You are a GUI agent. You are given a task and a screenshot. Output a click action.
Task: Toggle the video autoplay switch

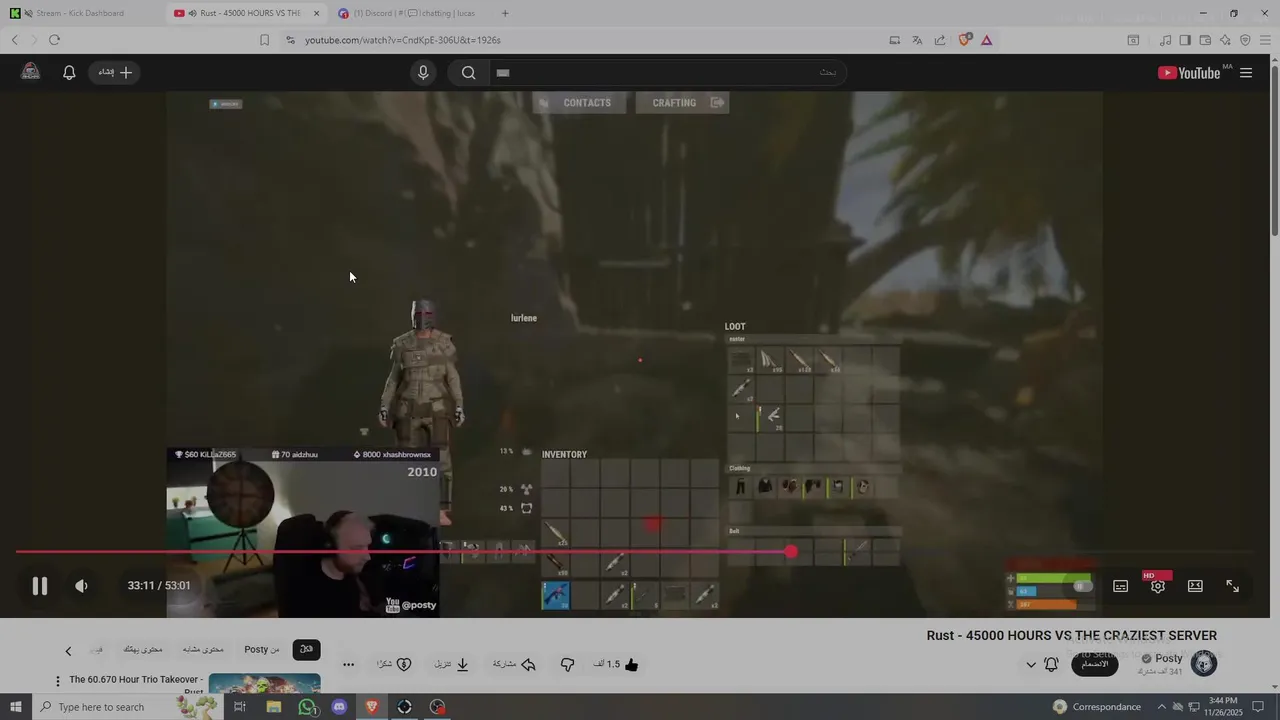click(1083, 586)
